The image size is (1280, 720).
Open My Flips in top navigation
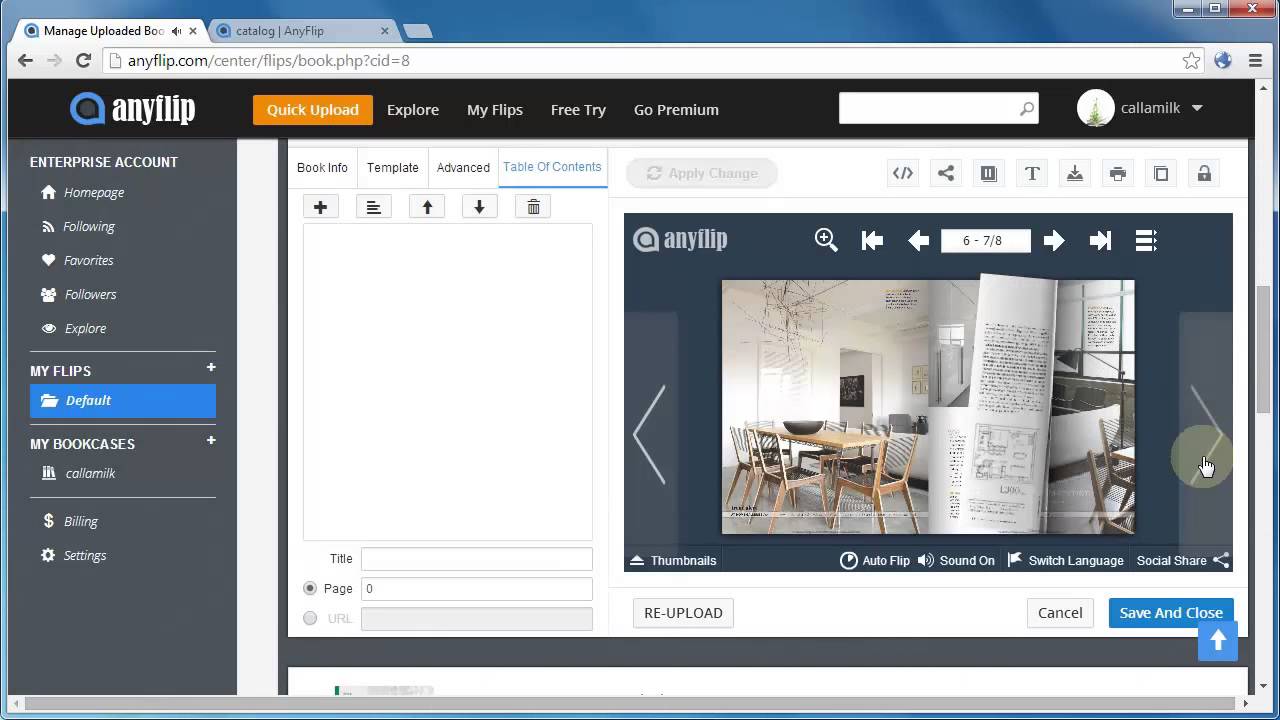point(495,110)
